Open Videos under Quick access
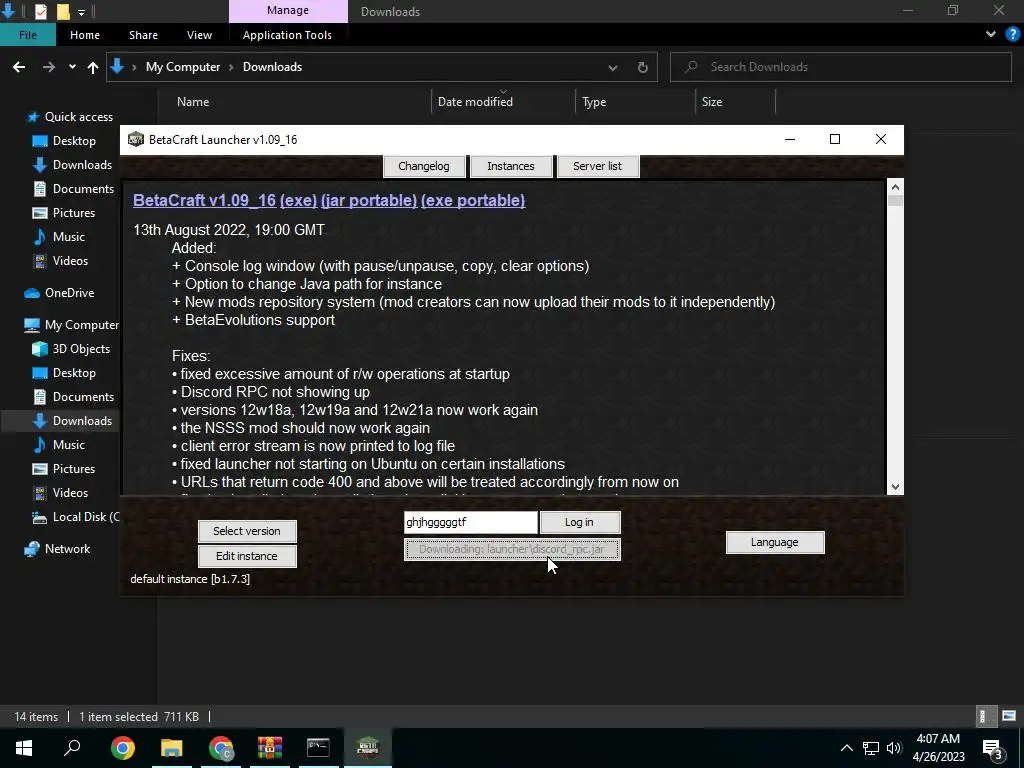The height and width of the screenshot is (768, 1024). pos(70,261)
